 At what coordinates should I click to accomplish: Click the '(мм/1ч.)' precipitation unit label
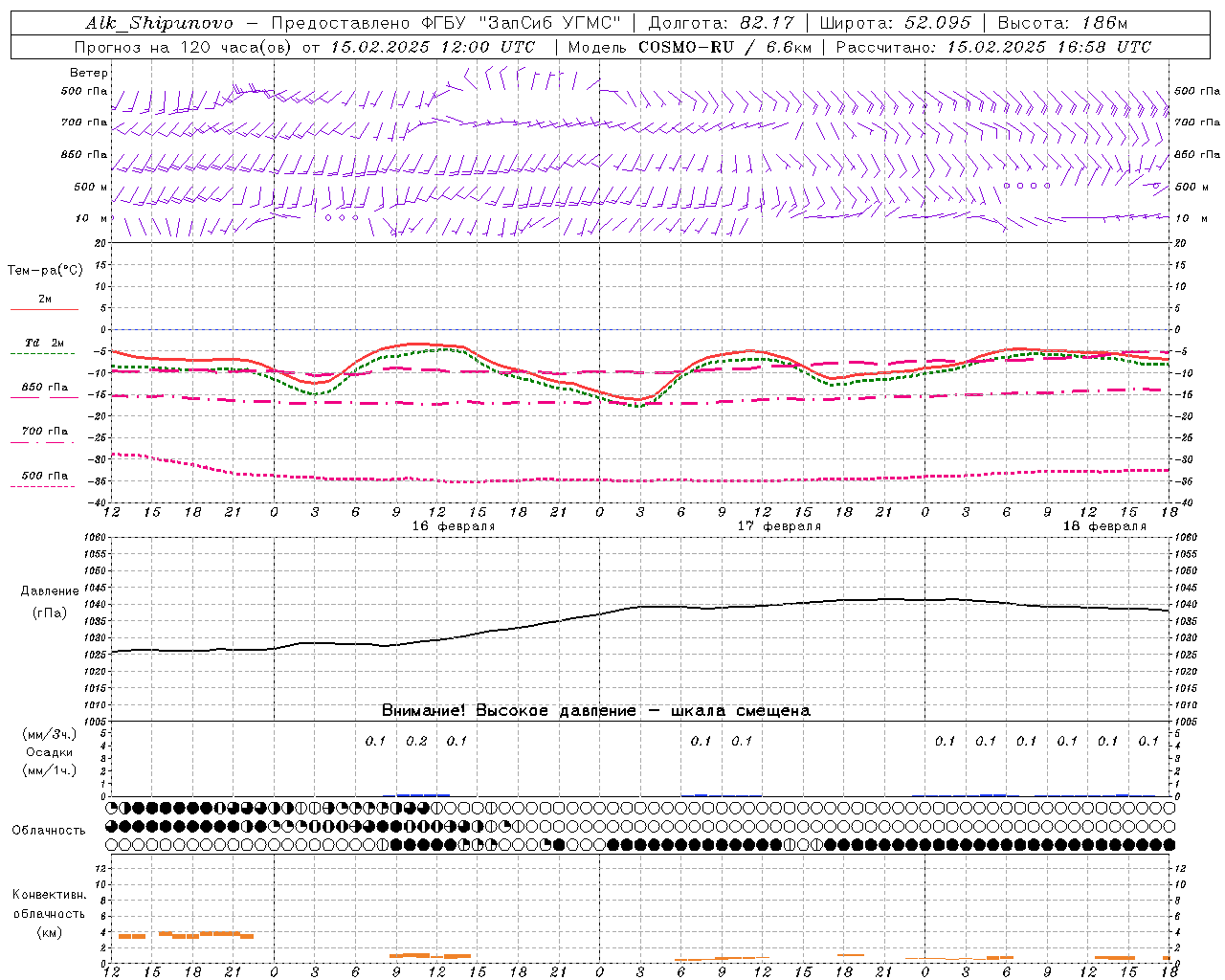(x=50, y=770)
